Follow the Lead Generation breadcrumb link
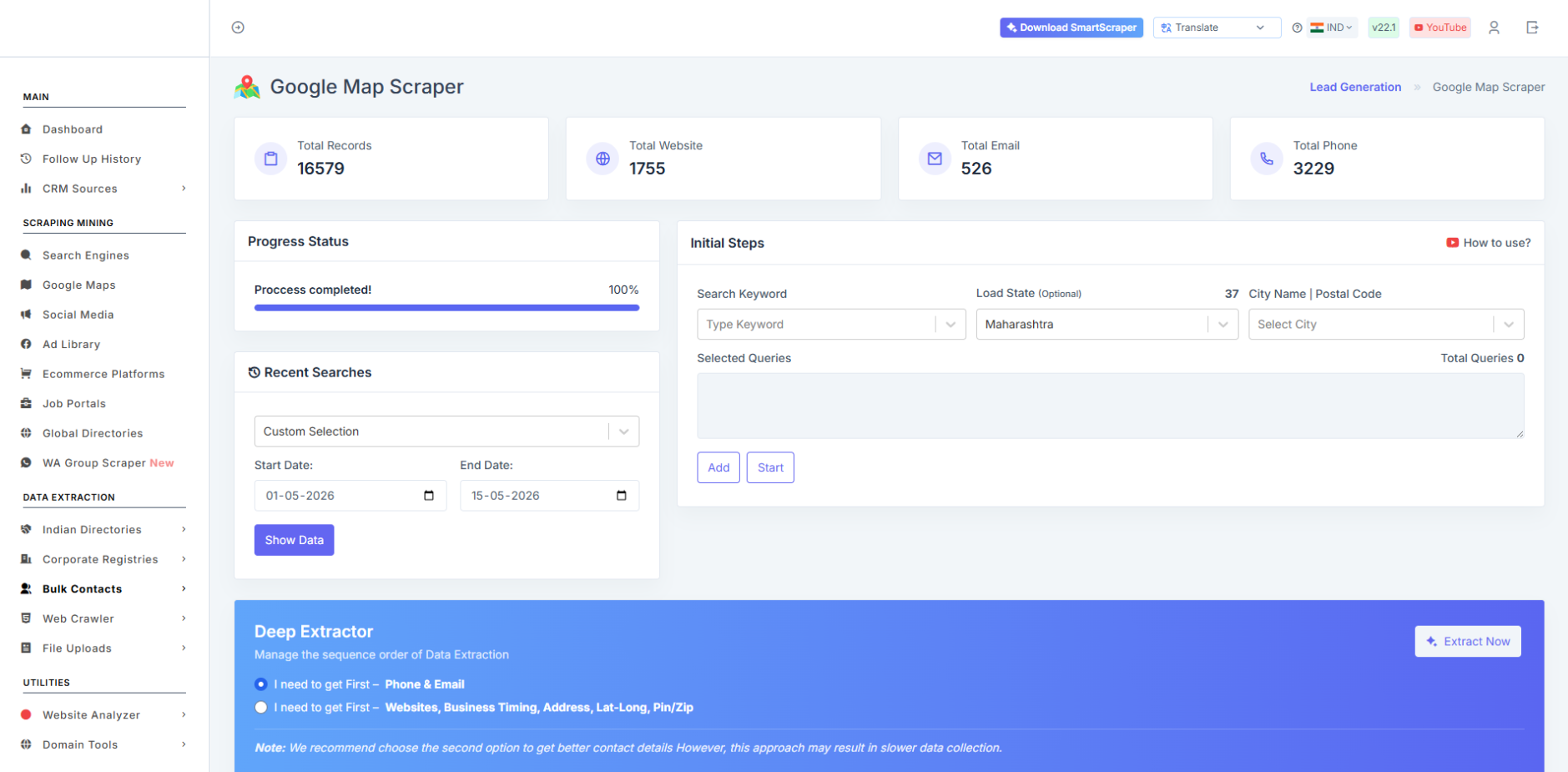This screenshot has width=1568, height=772. (1355, 87)
